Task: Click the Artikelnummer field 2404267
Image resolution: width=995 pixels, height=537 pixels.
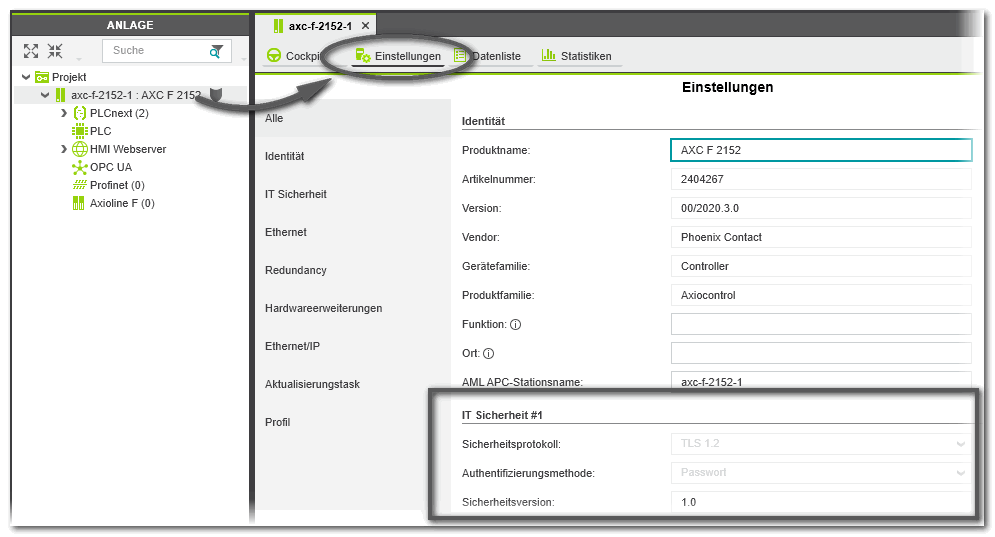Action: point(821,180)
